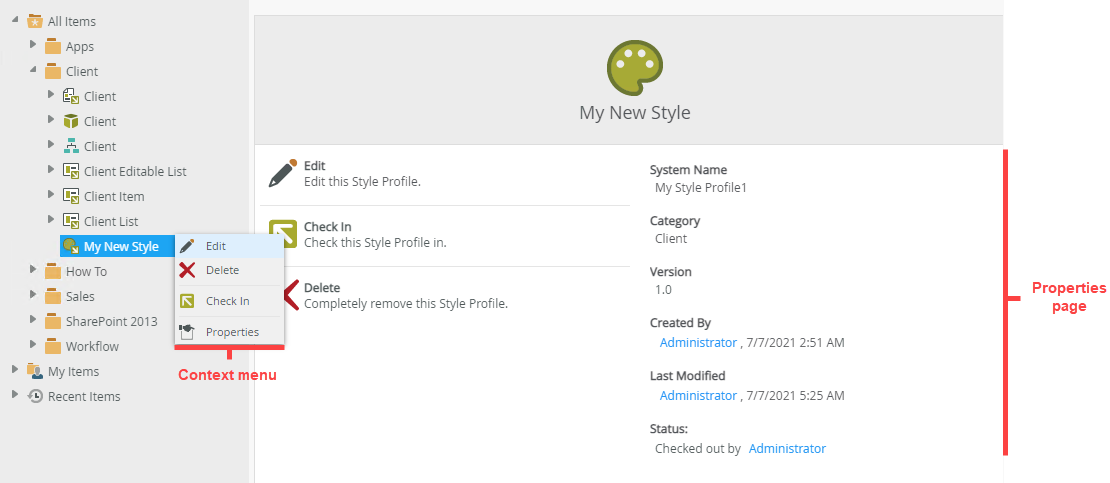
Task: Expand the Apps folder
Action: [33, 46]
